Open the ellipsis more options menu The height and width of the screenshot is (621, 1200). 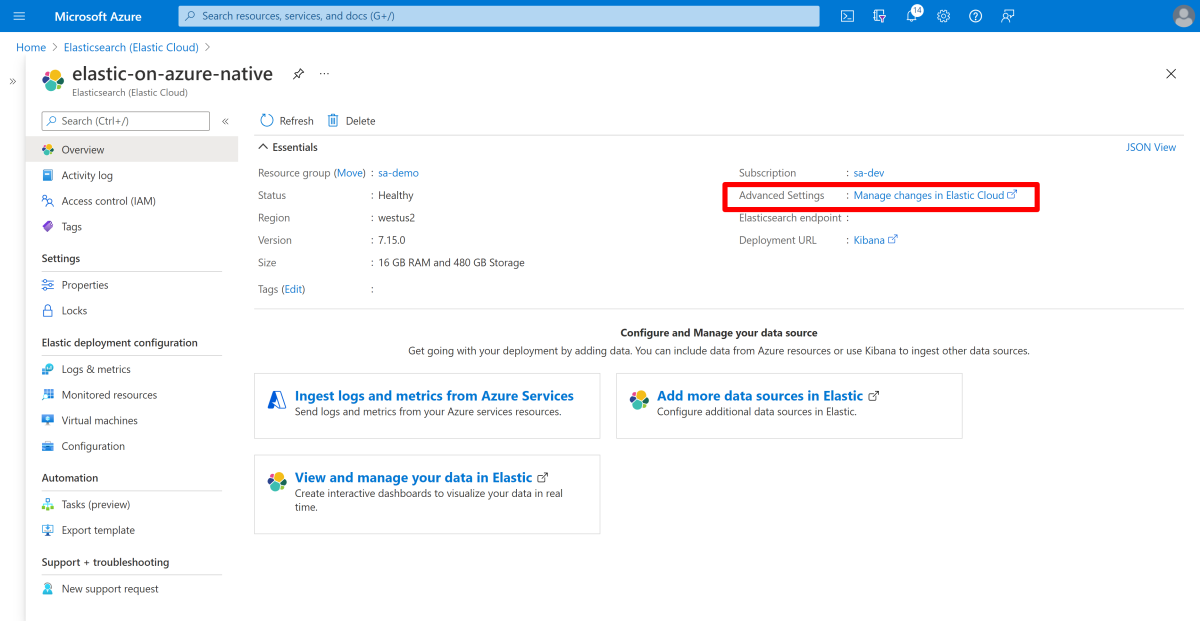point(324,74)
